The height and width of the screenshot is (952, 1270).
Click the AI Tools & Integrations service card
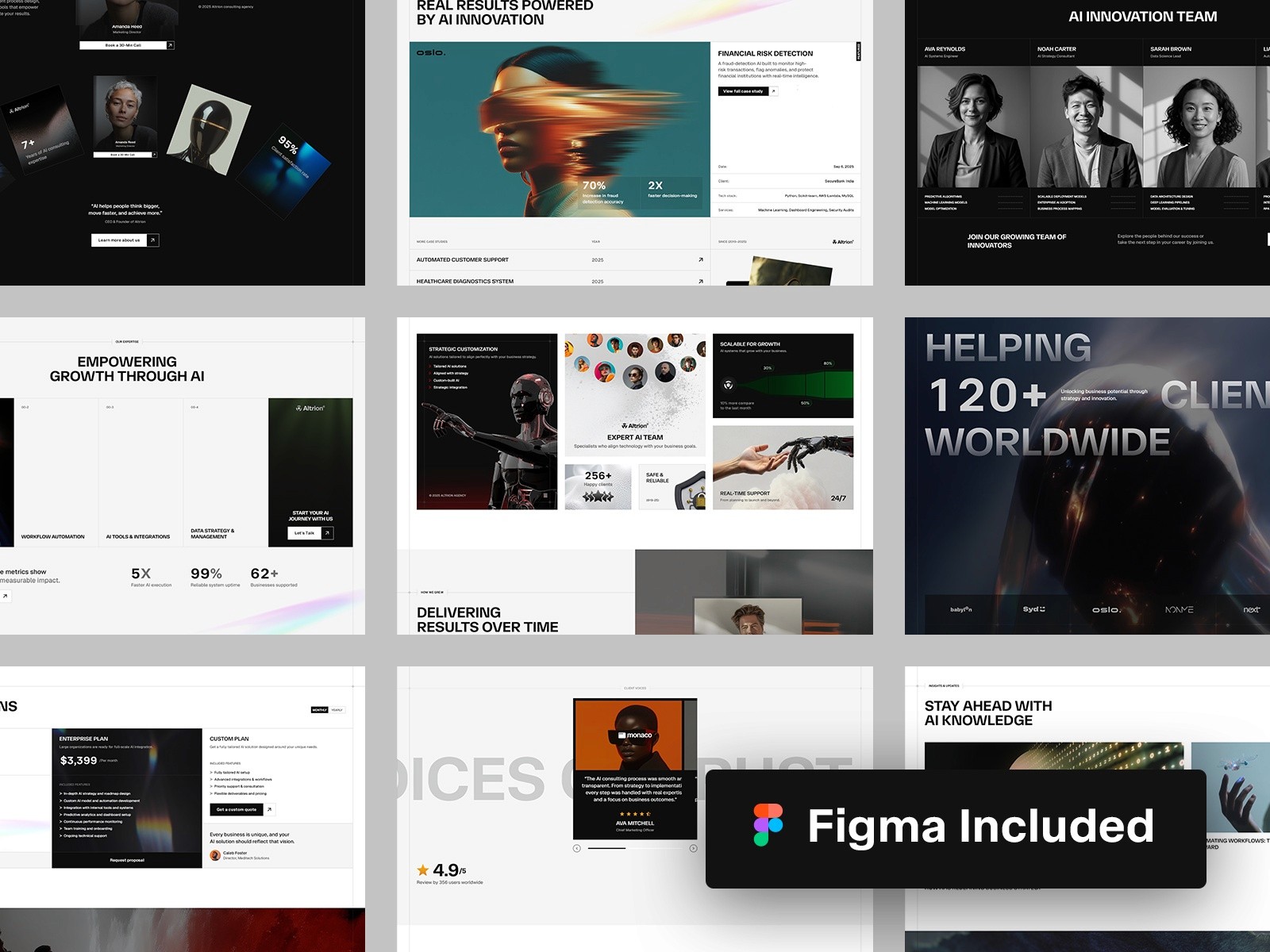[x=141, y=473]
